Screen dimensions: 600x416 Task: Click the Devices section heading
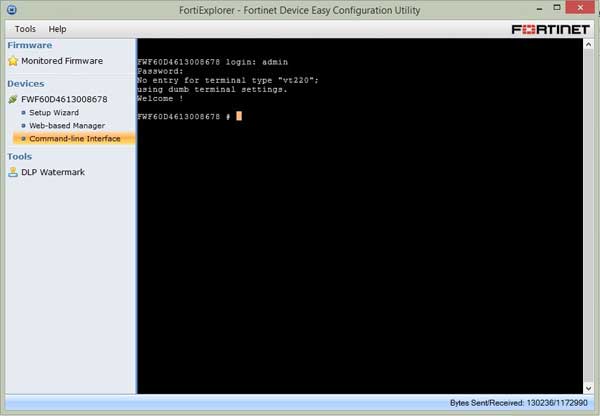[x=26, y=83]
